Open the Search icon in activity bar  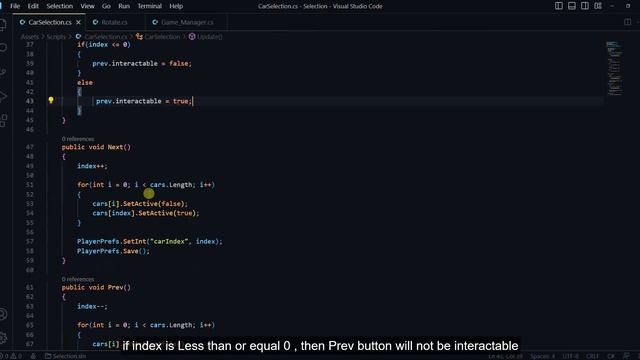tap(3, 48)
